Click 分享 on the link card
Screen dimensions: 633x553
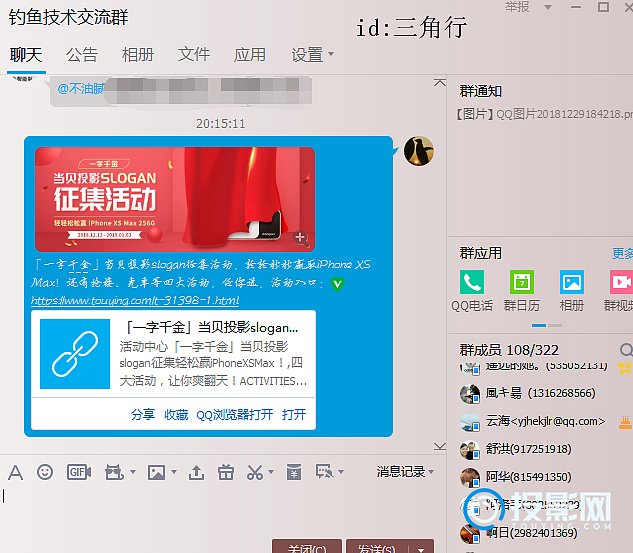point(143,415)
